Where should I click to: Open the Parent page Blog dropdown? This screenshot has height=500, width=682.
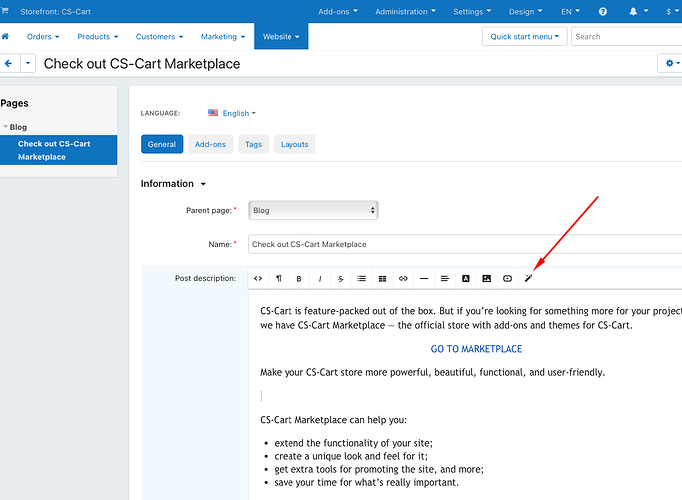[313, 211]
